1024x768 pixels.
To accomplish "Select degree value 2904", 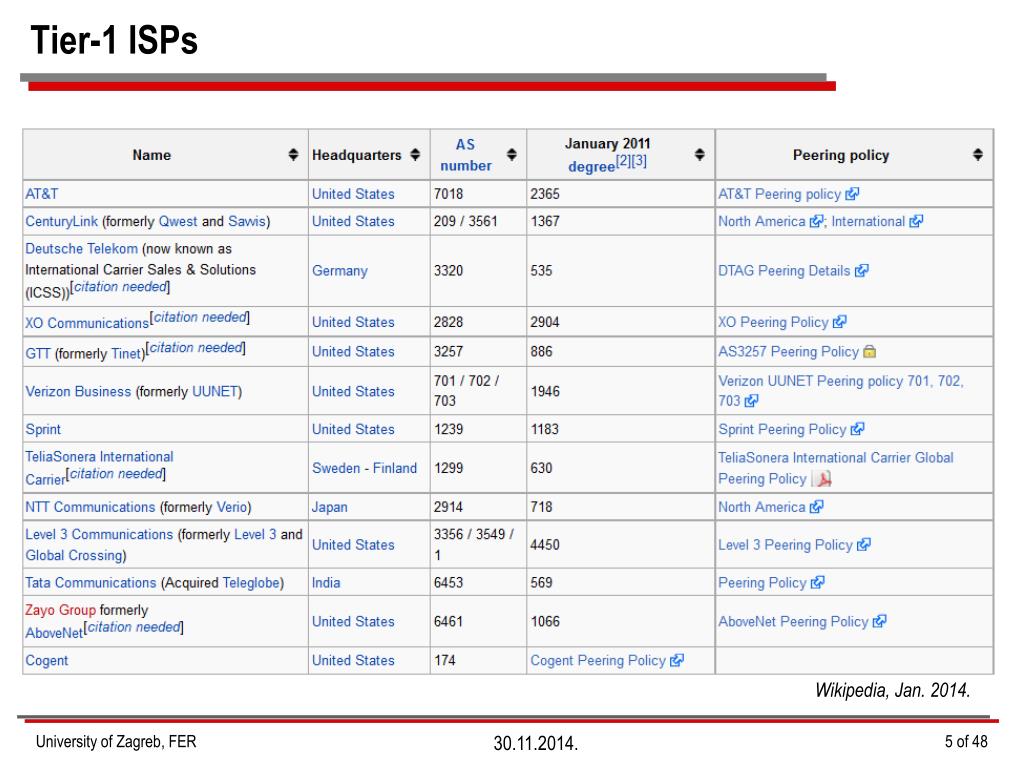I will pos(545,322).
